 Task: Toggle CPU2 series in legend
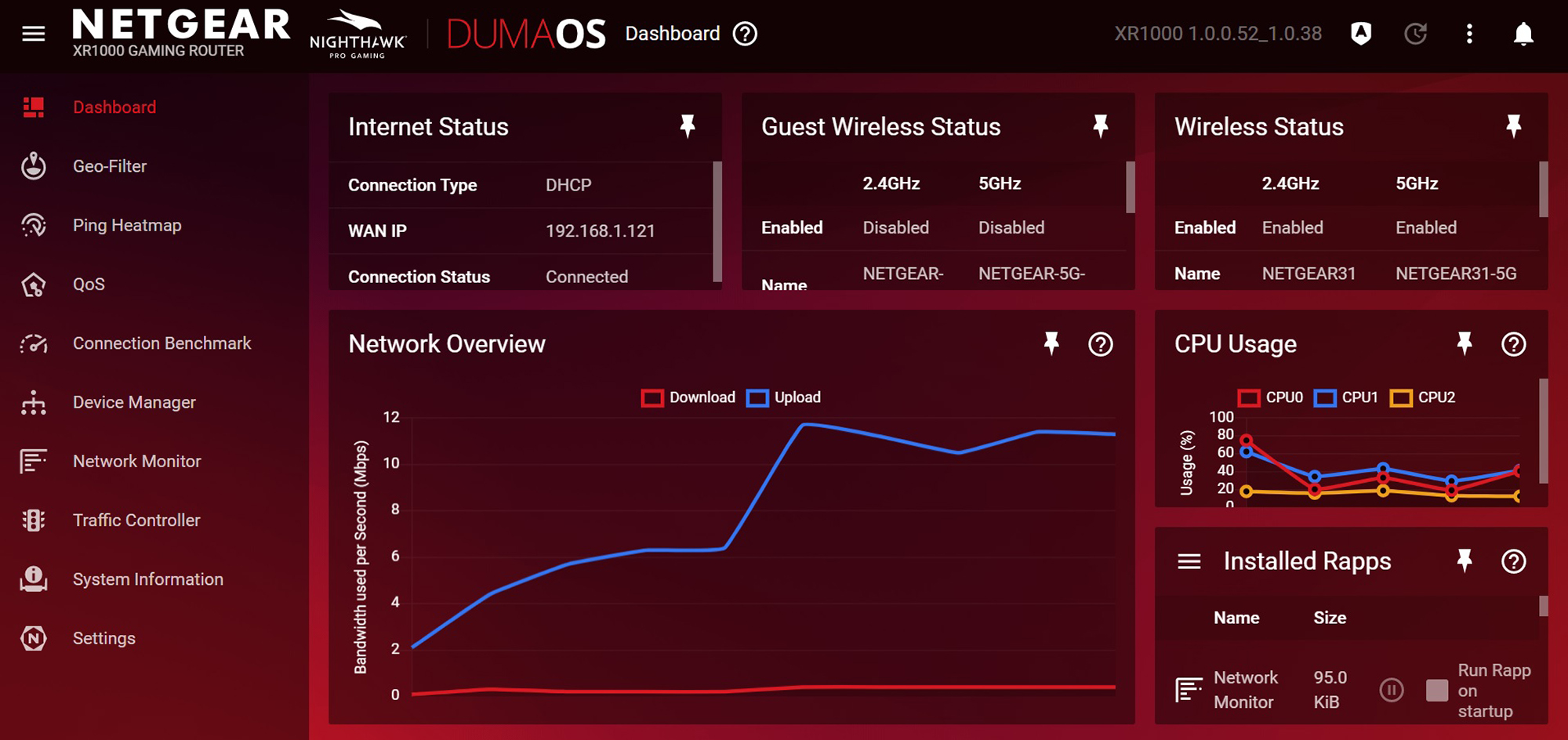point(1423,397)
